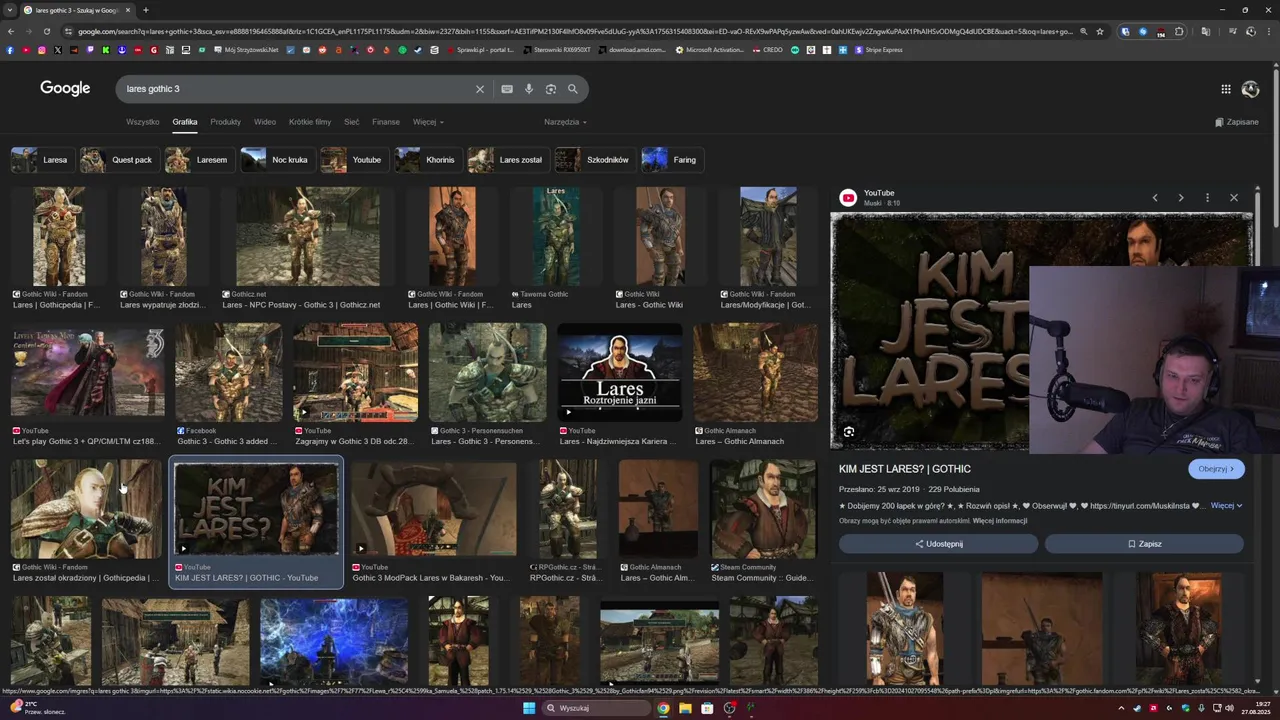Submit search with magnifying glass icon
This screenshot has height=720, width=1280.
coord(573,89)
